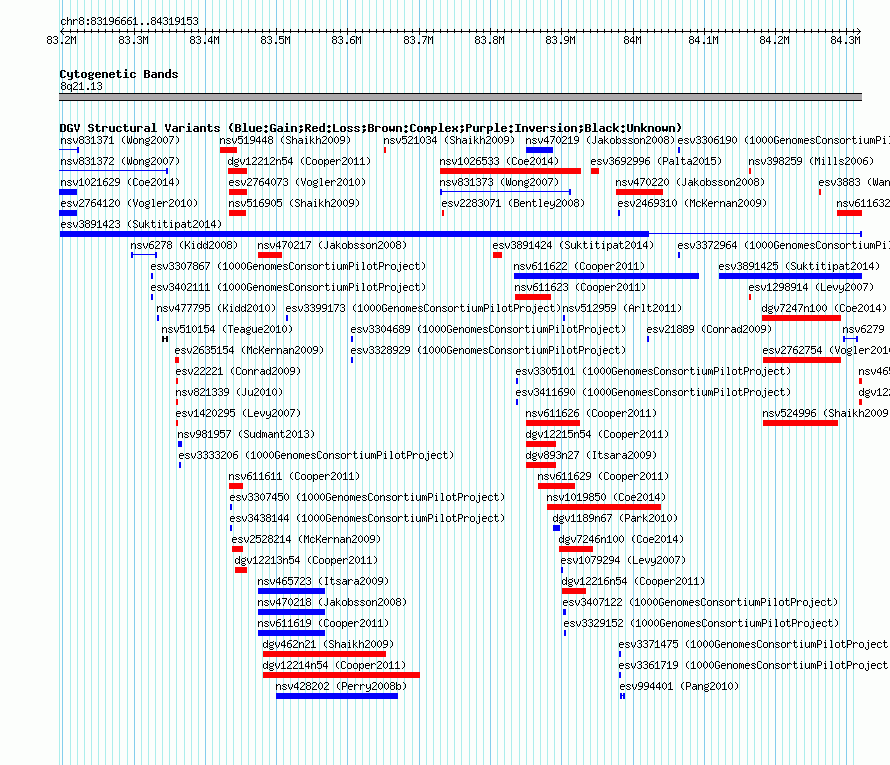Click the red dgv12214n54 loss bar

coord(341,675)
